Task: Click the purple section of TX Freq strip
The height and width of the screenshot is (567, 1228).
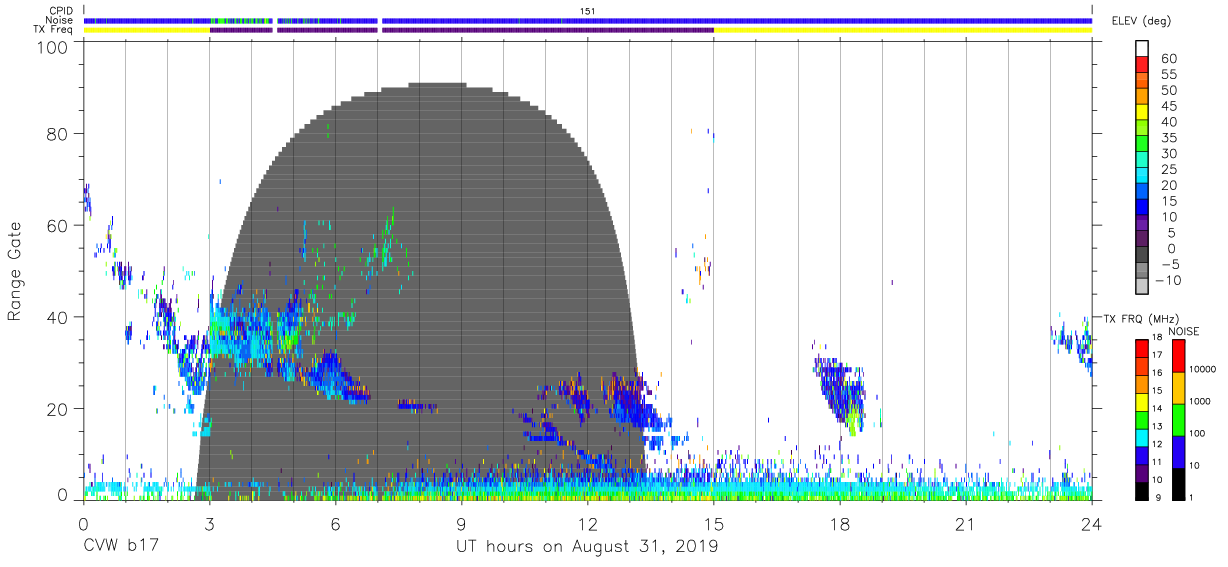Action: pos(462,30)
